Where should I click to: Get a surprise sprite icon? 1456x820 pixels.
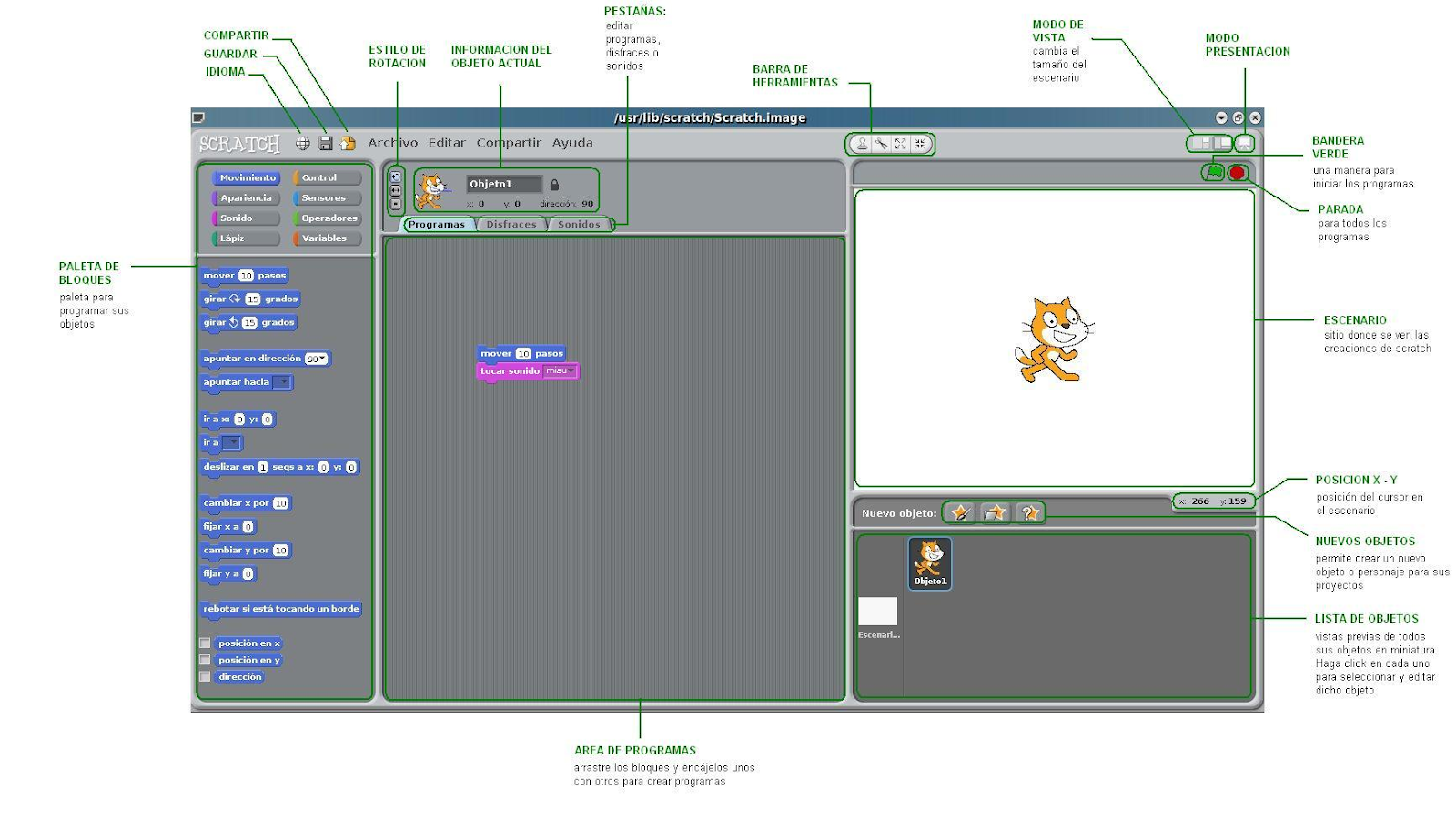tap(1029, 513)
